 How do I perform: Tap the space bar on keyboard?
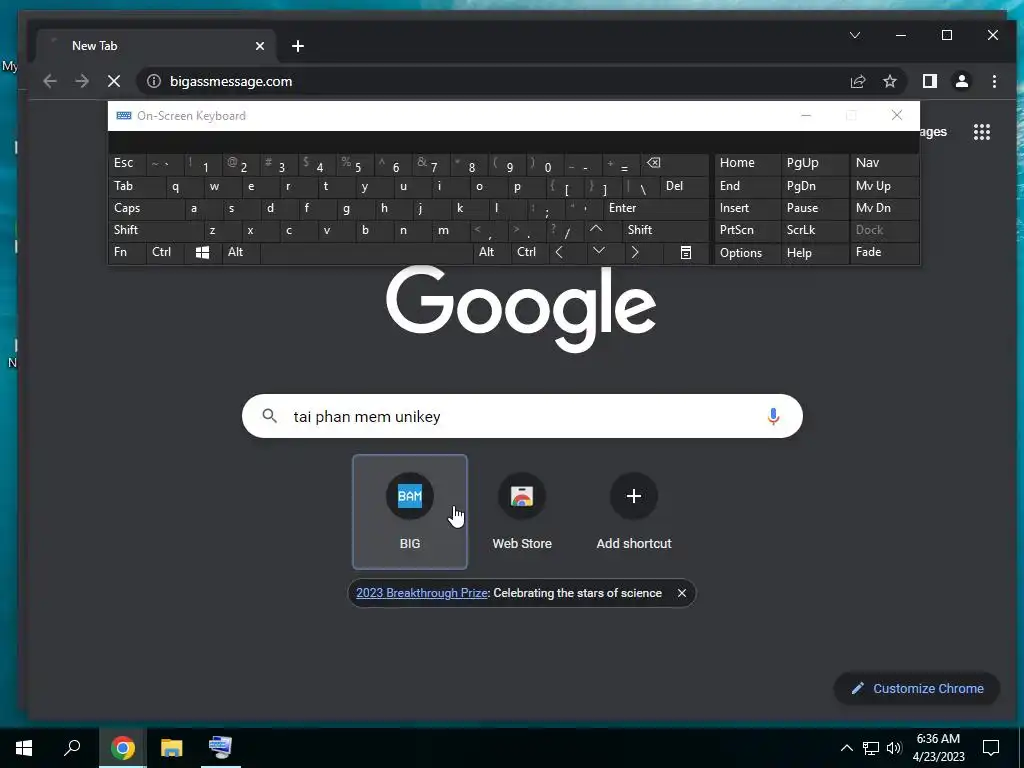coord(366,253)
